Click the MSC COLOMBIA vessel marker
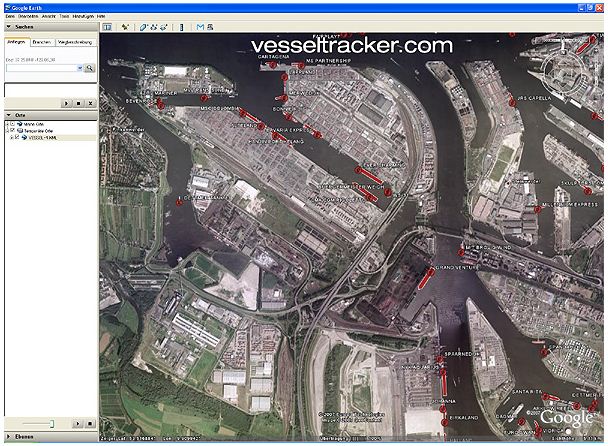The height and width of the screenshot is (446, 608). pyautogui.click(x=243, y=113)
